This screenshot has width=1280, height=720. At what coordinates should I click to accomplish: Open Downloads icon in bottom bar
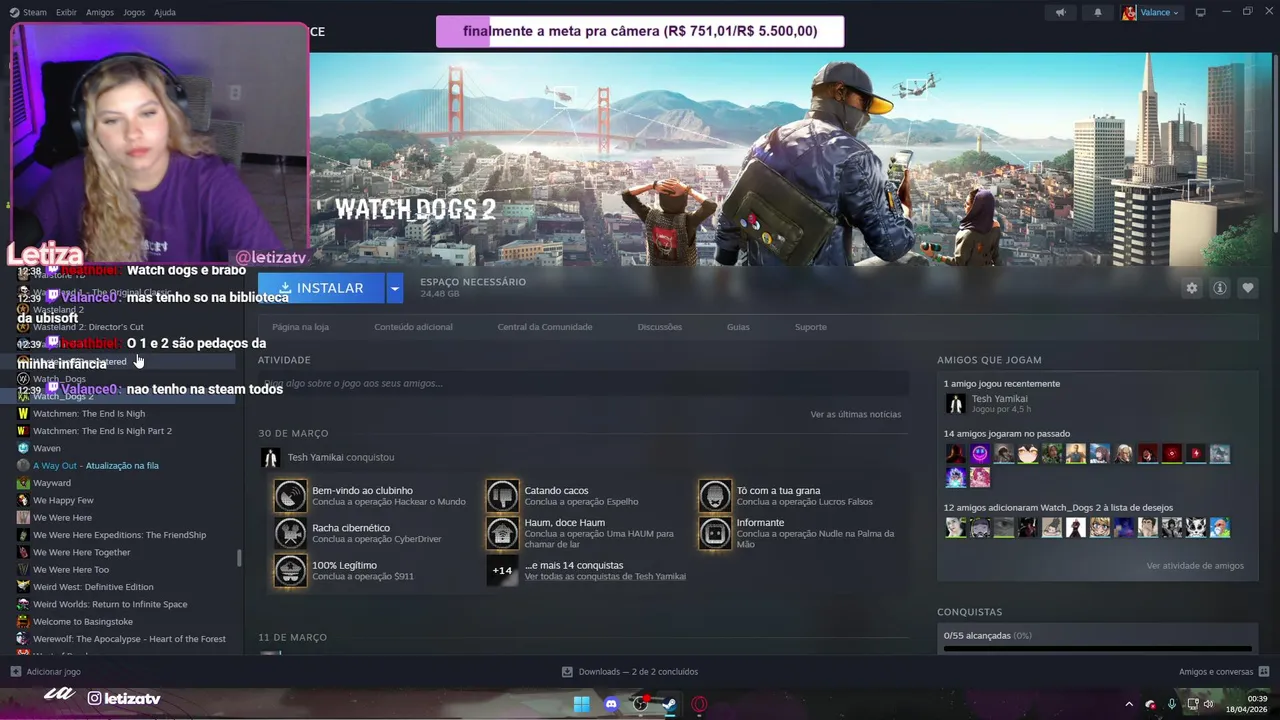[x=567, y=671]
